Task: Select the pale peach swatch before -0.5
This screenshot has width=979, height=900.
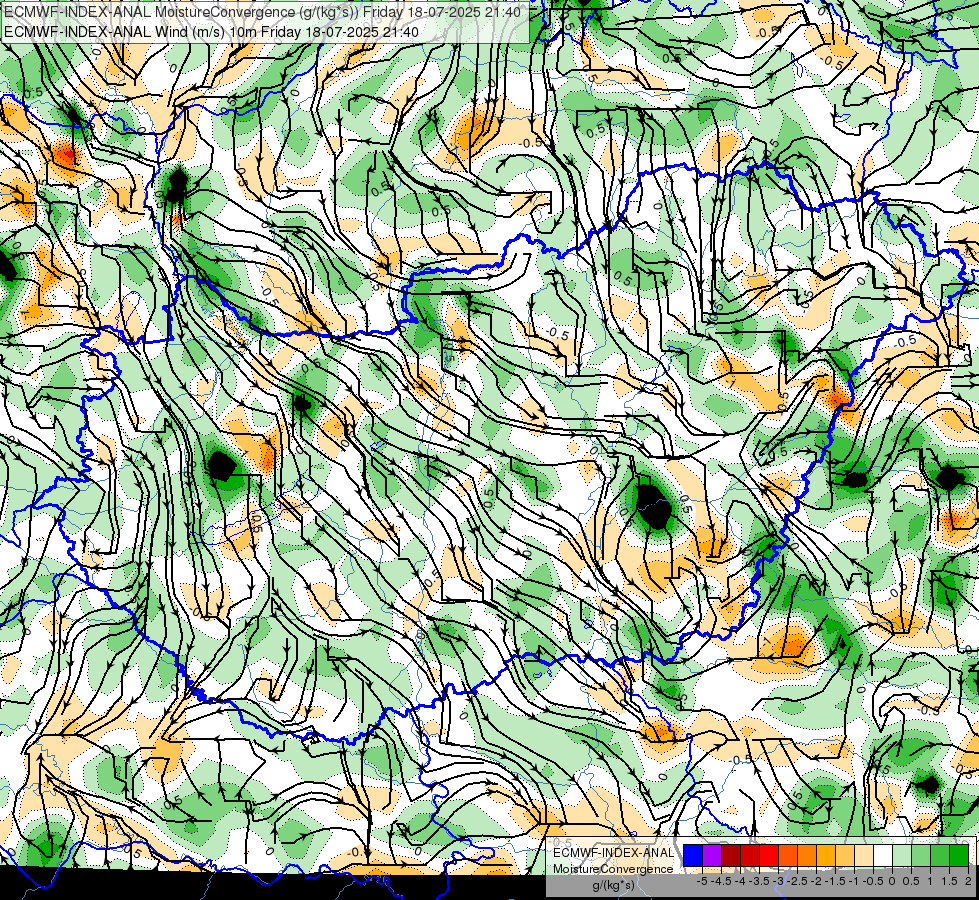Action: (864, 855)
